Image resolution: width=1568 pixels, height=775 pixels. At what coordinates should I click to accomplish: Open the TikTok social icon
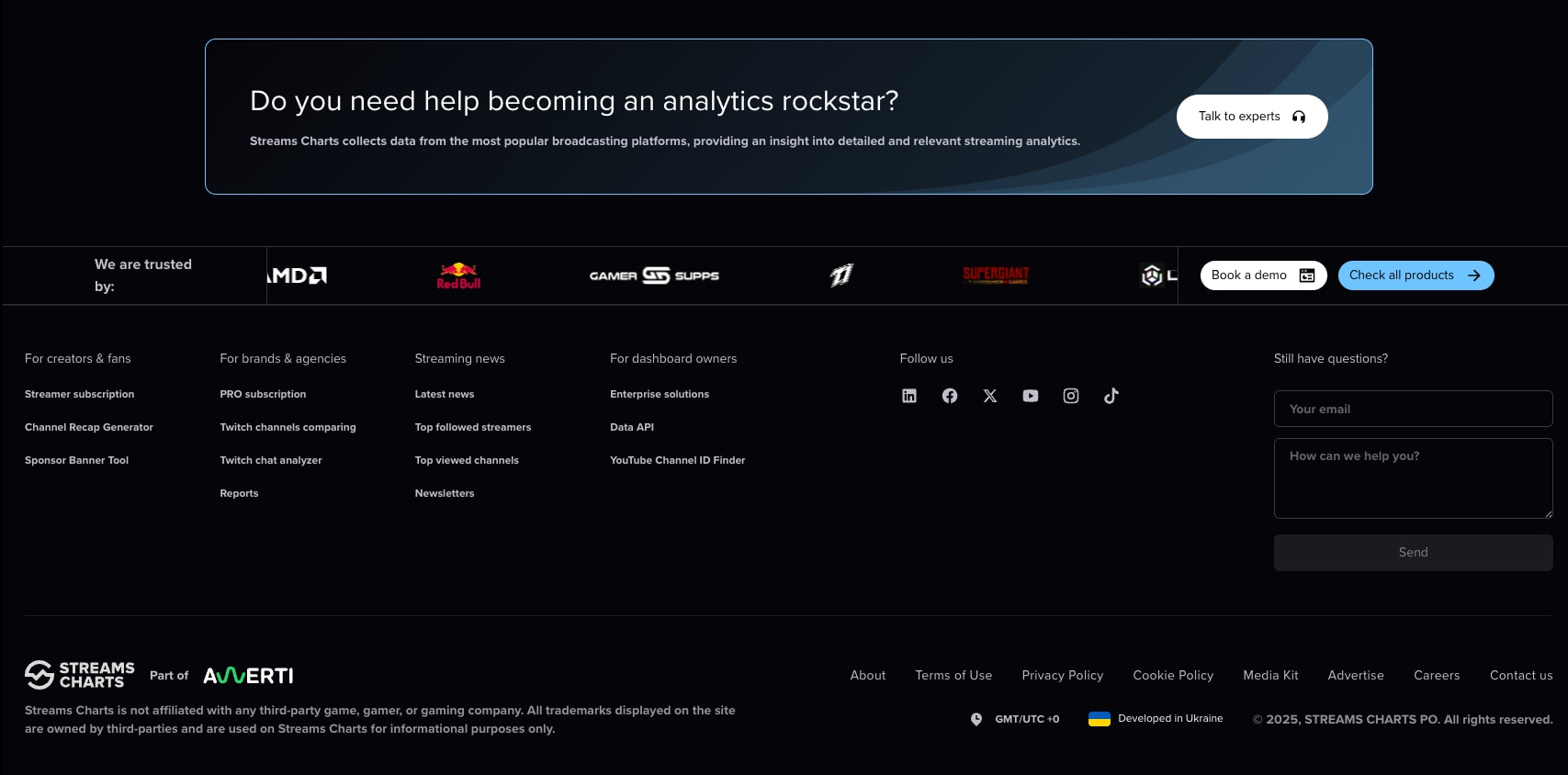tap(1111, 396)
